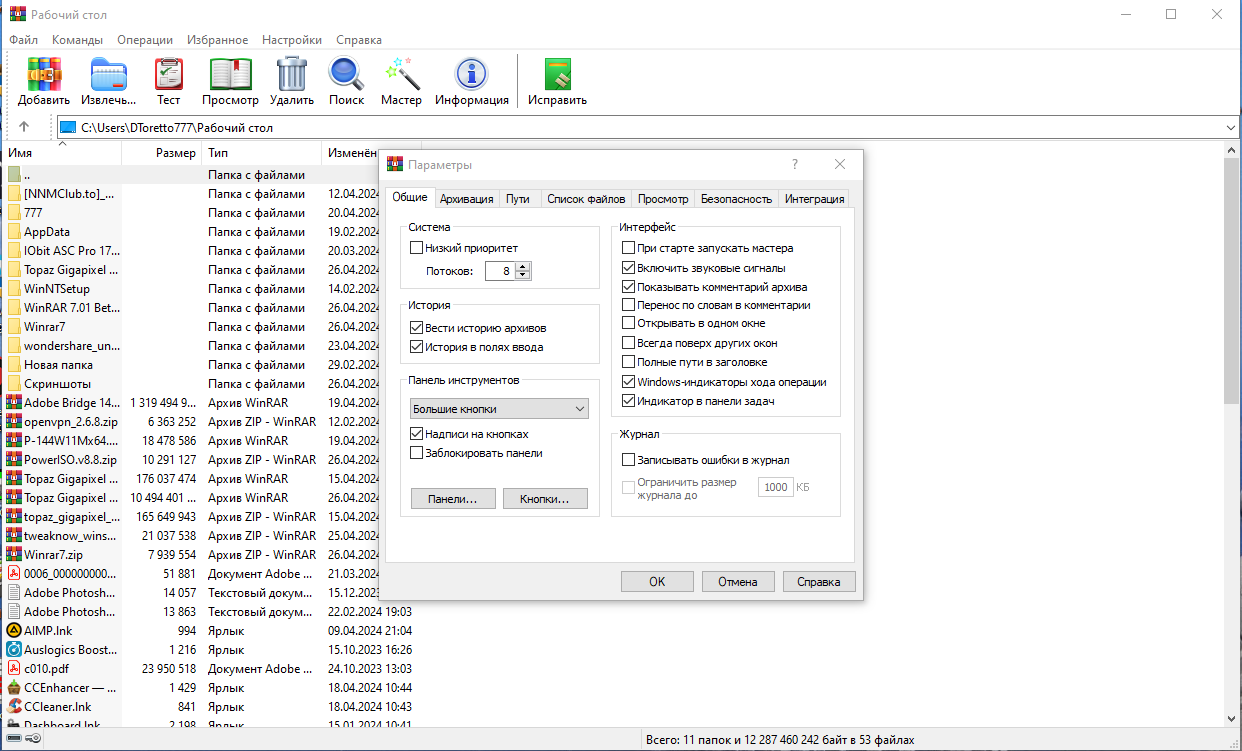This screenshot has width=1242, height=751.
Task: Click the OK button
Action: [657, 581]
